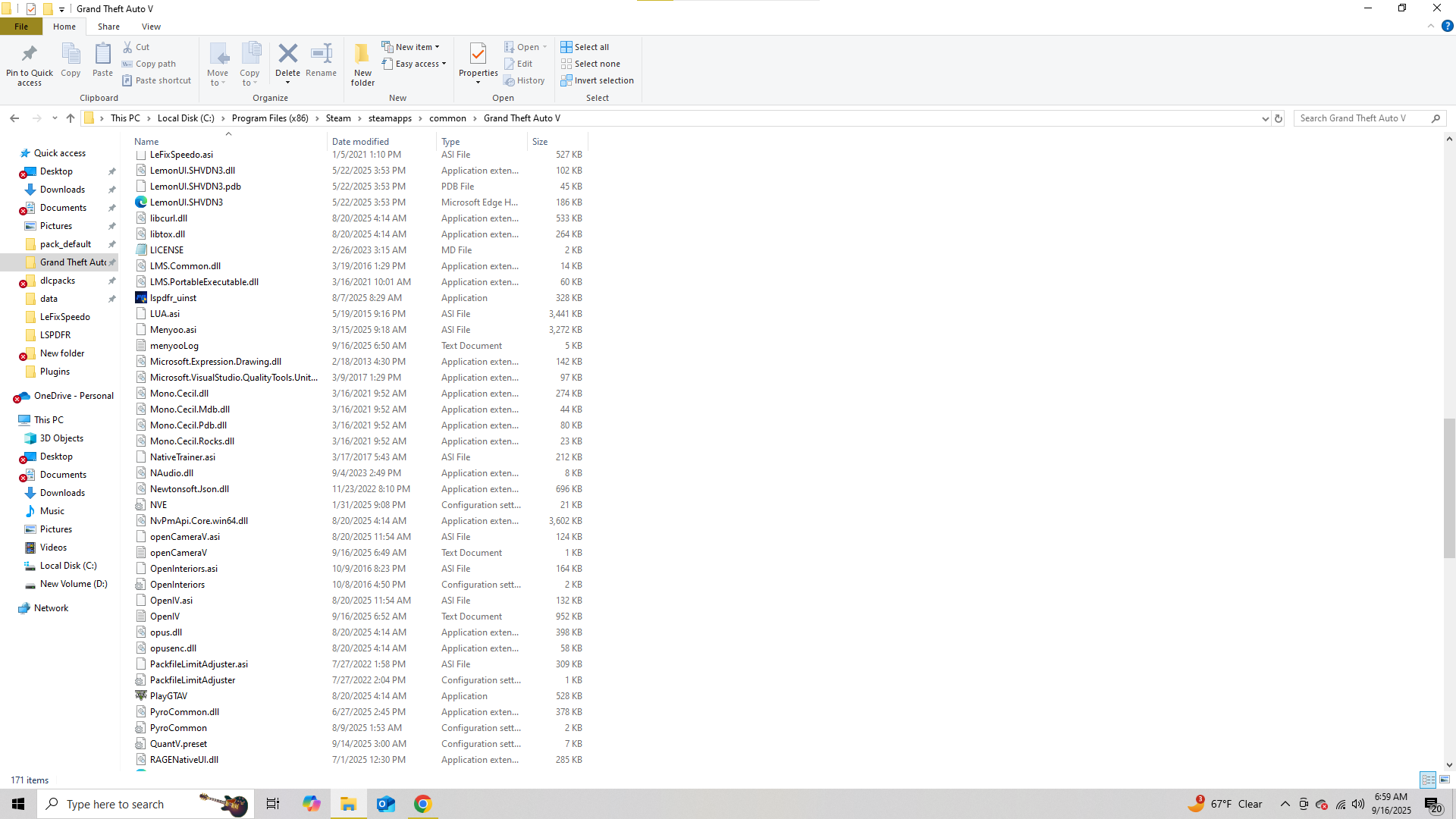This screenshot has width=1456, height=819.
Task: Click the Select all icon
Action: click(x=566, y=47)
